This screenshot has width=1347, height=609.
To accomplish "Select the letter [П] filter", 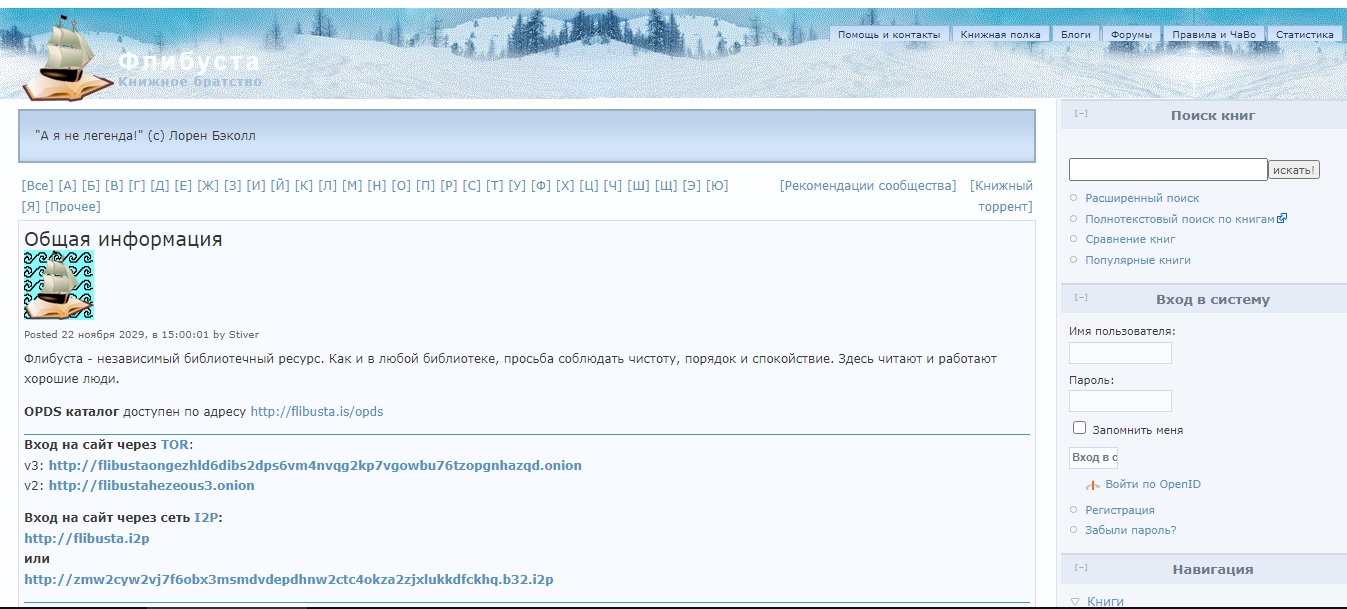I will coord(426,186).
